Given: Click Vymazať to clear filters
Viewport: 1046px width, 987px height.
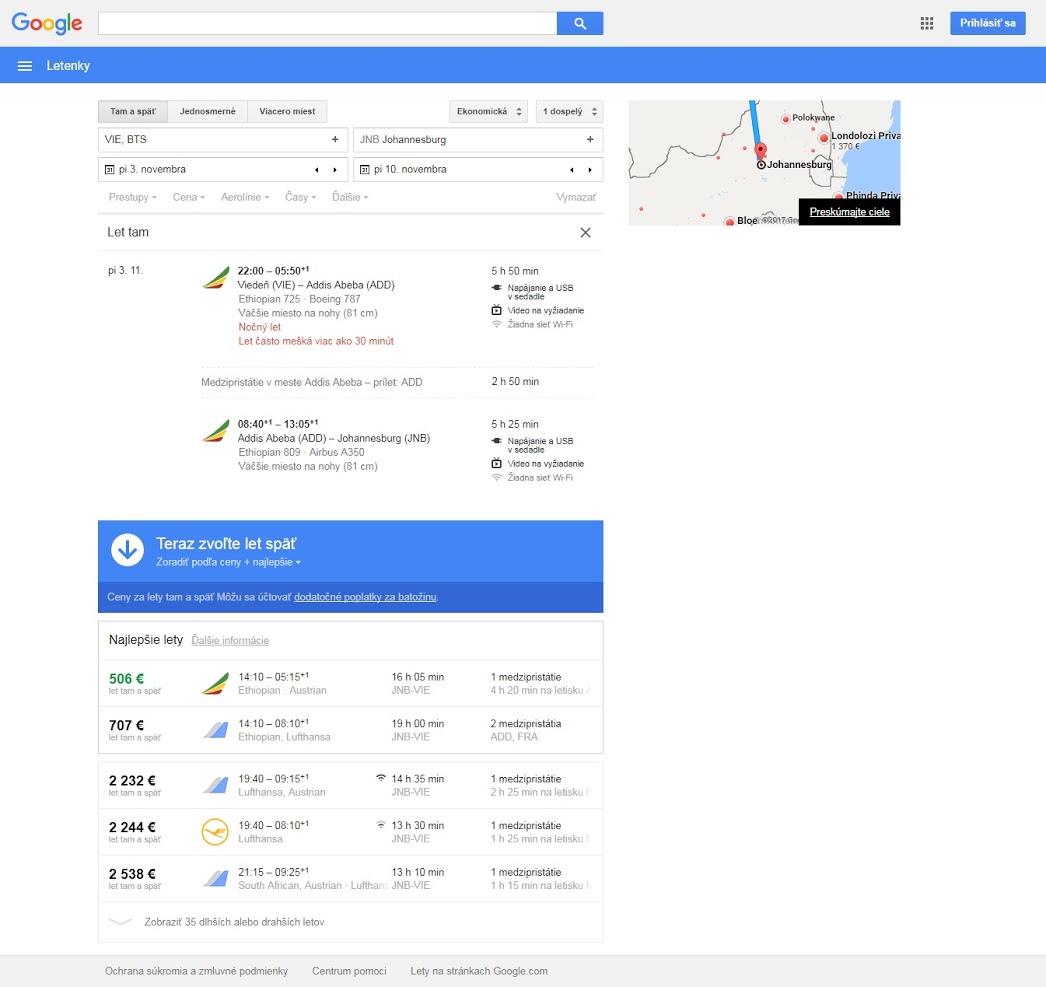Looking at the screenshot, I should coord(576,197).
